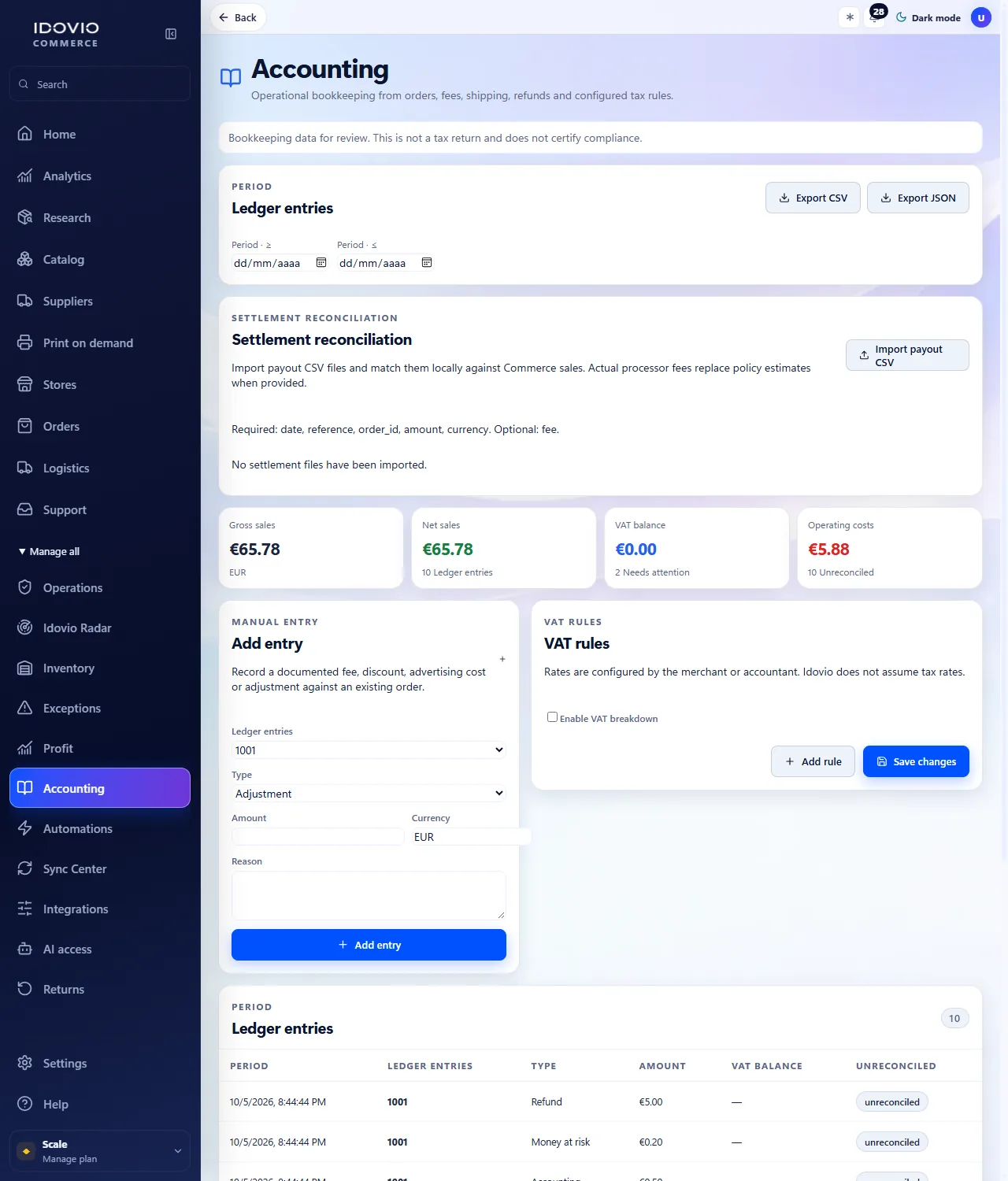Viewport: 1008px width, 1181px height.
Task: Open the Type Adjustment dropdown
Action: click(x=369, y=794)
